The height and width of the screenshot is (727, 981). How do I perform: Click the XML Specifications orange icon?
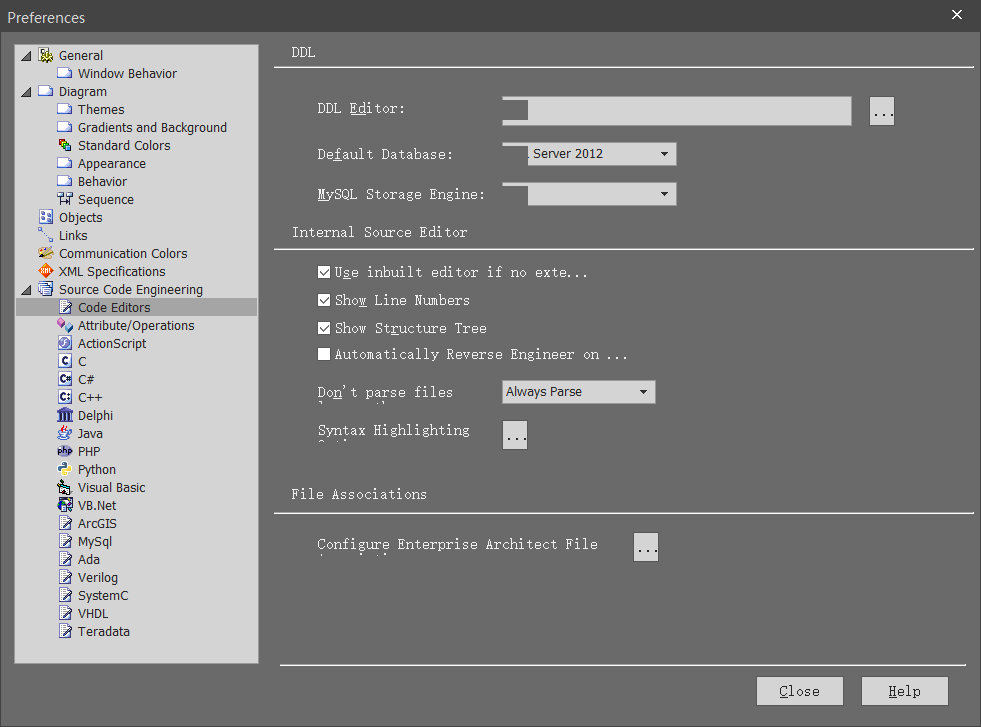pyautogui.click(x=46, y=271)
